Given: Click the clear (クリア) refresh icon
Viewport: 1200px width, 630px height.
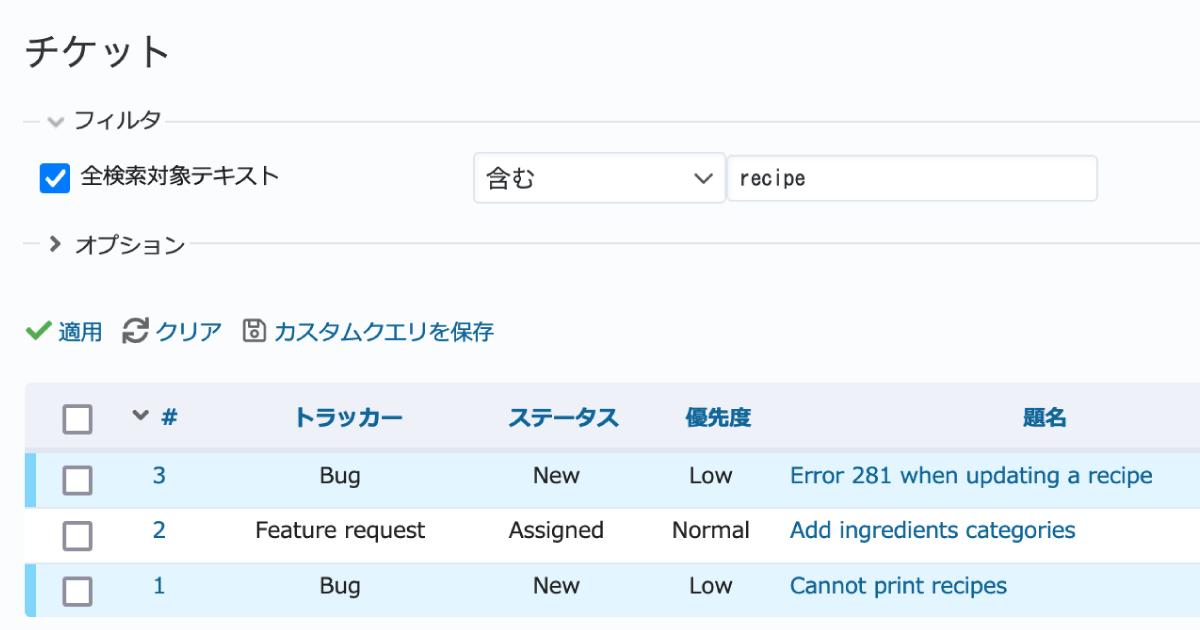Looking at the screenshot, I should click(135, 331).
